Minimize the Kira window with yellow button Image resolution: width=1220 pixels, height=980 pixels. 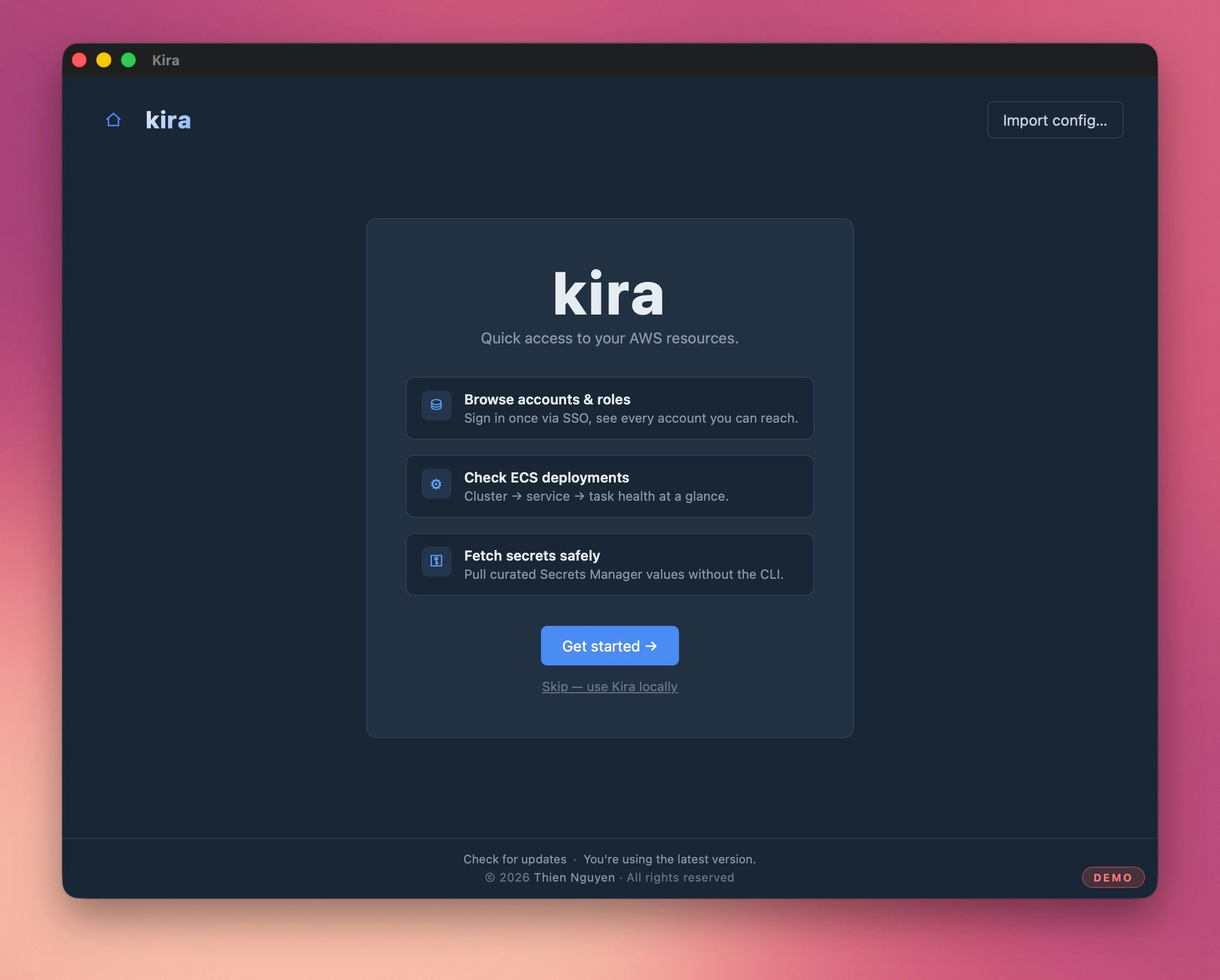(104, 60)
